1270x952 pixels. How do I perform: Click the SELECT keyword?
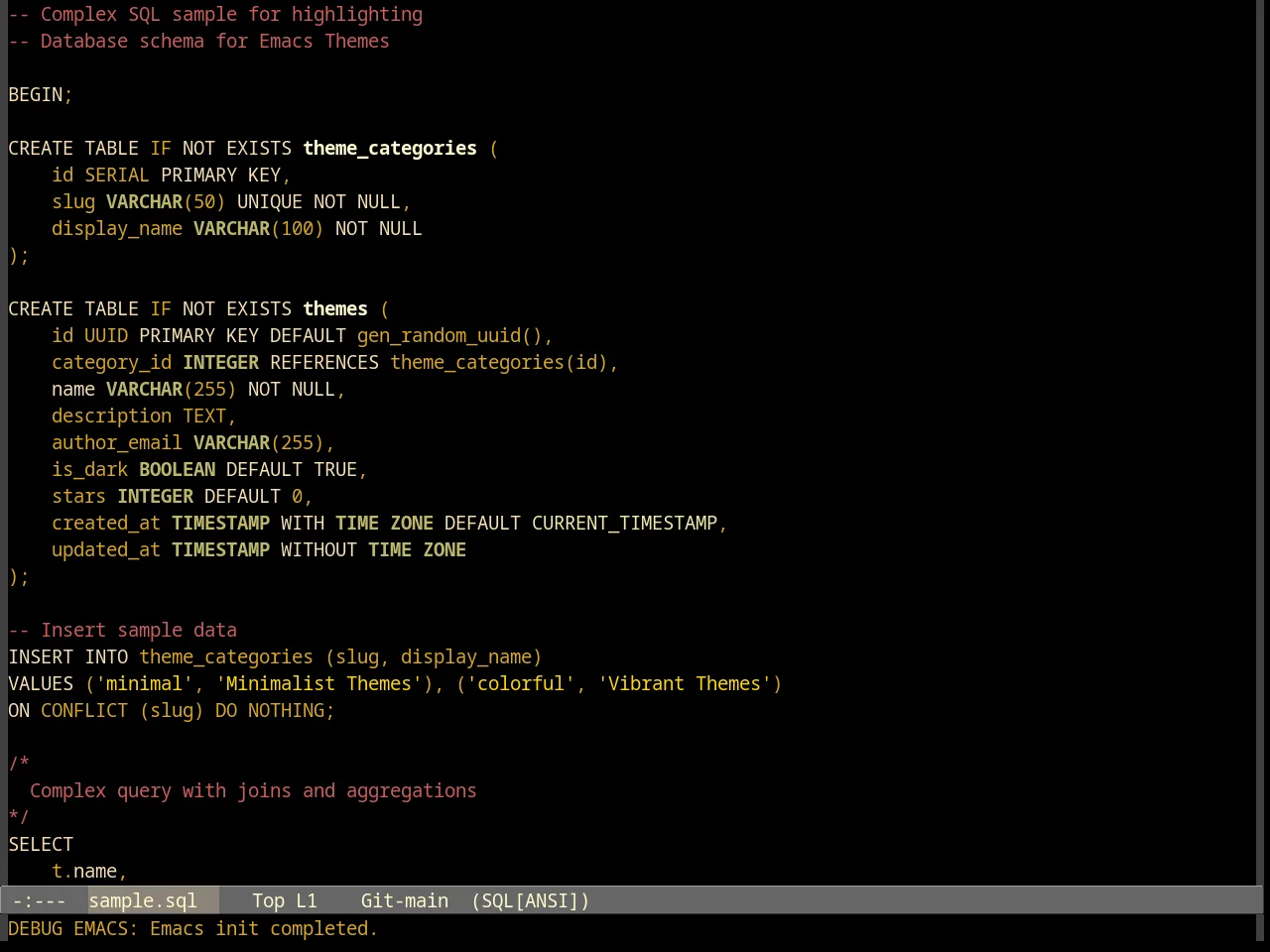tap(41, 844)
